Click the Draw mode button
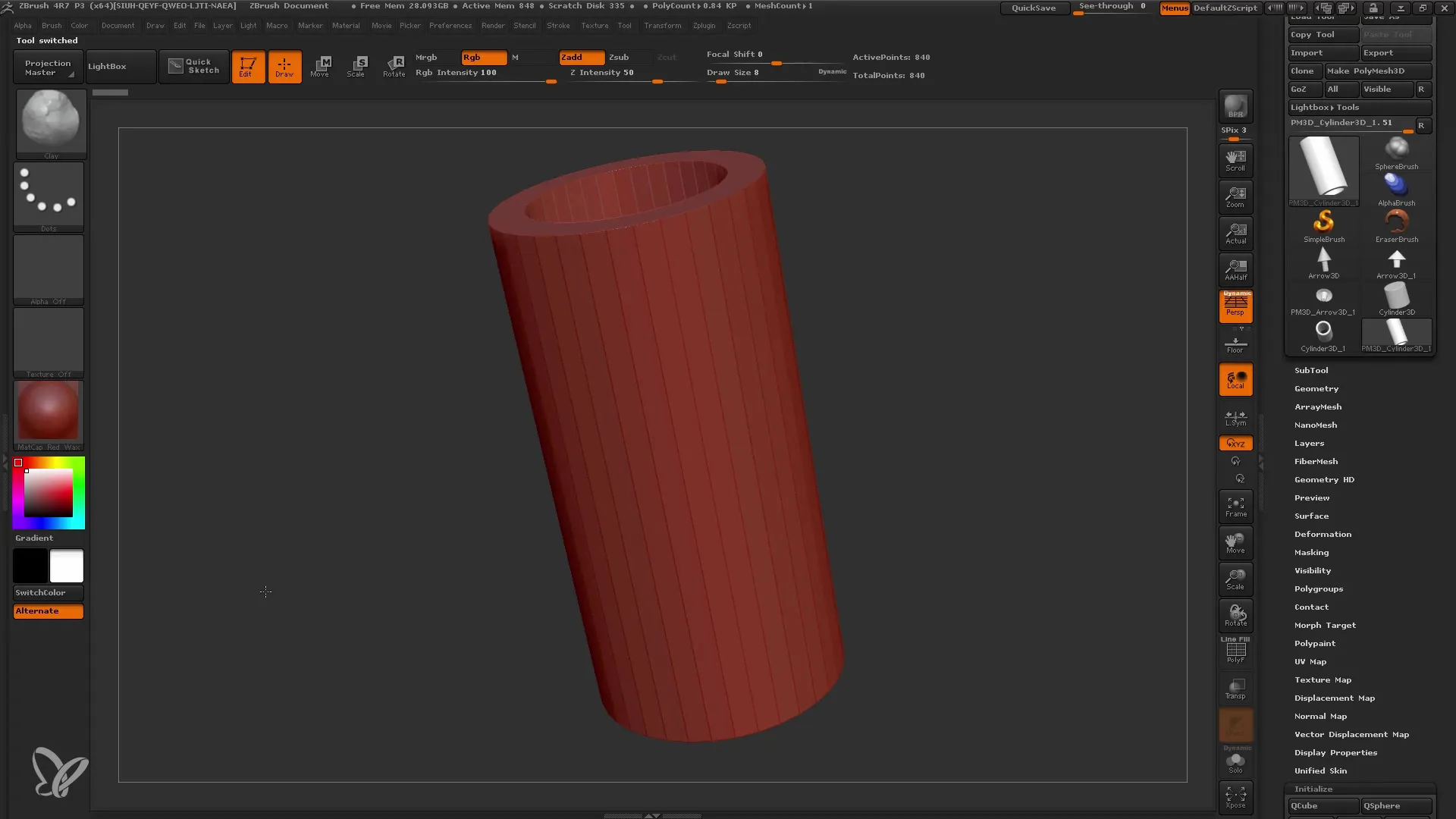Viewport: 1456px width, 819px height. click(284, 66)
